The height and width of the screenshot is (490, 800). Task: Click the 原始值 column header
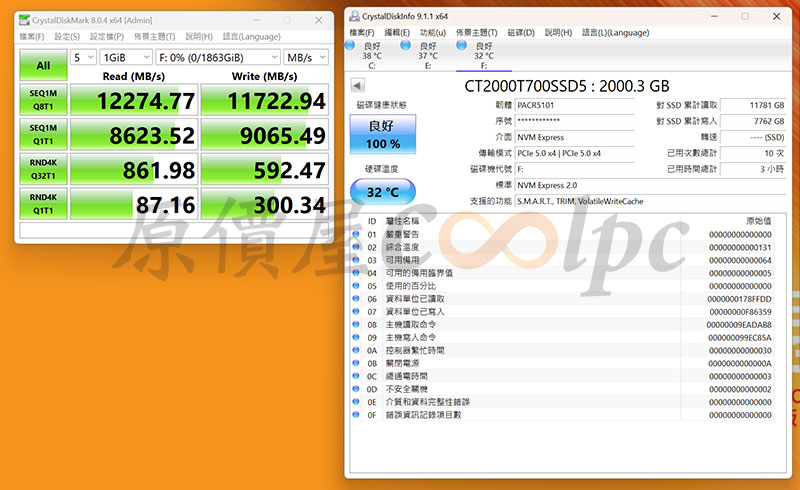point(759,221)
